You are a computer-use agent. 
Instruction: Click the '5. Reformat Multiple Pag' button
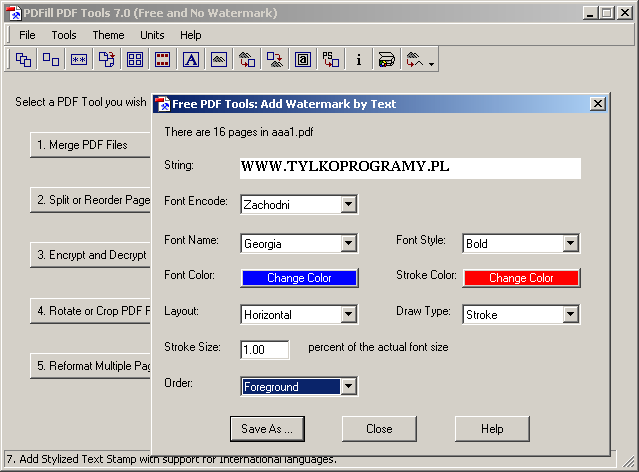tap(90, 366)
